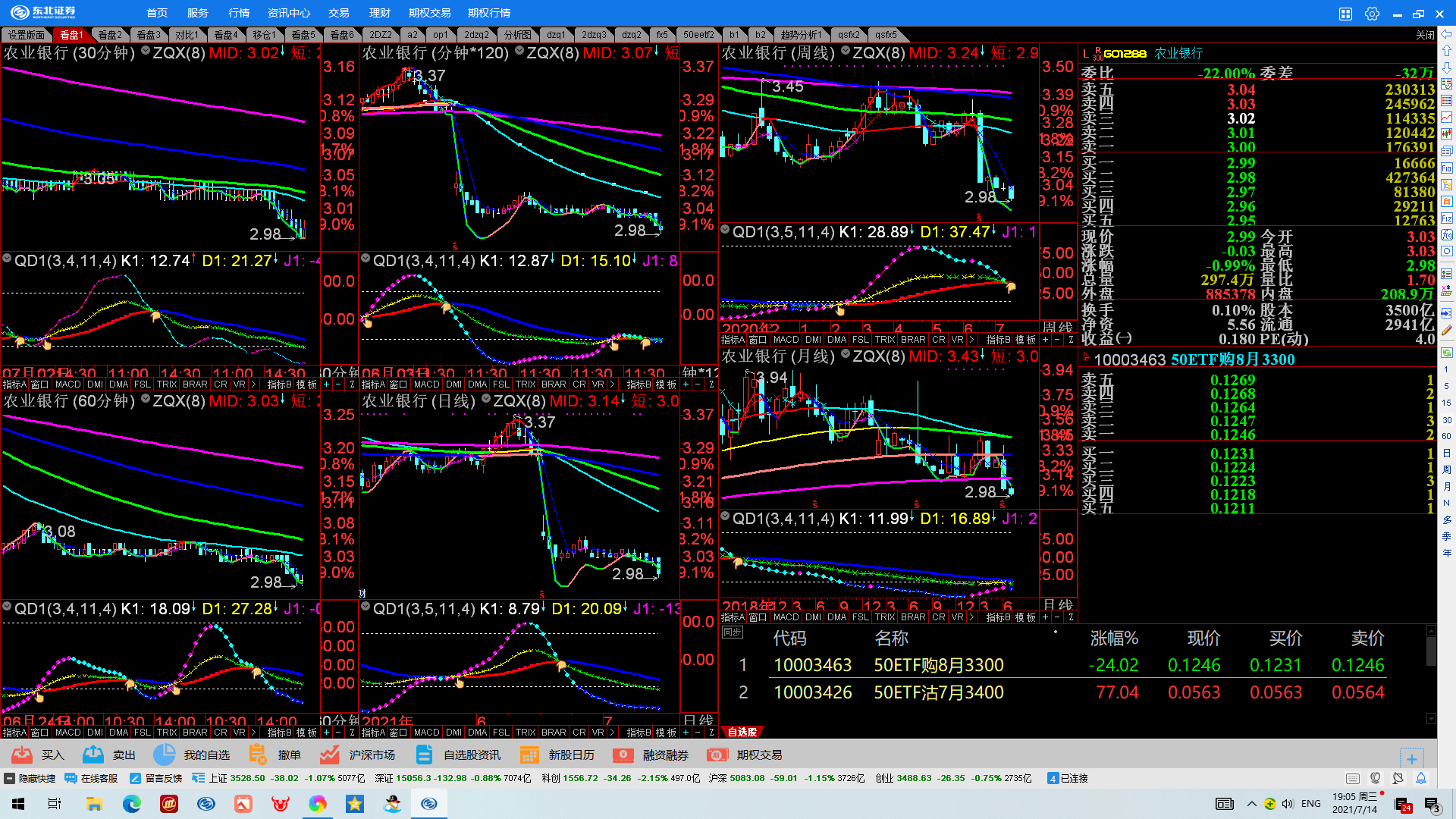Switch to the 看盘2 tab
Image resolution: width=1456 pixels, height=819 pixels.
(x=110, y=35)
